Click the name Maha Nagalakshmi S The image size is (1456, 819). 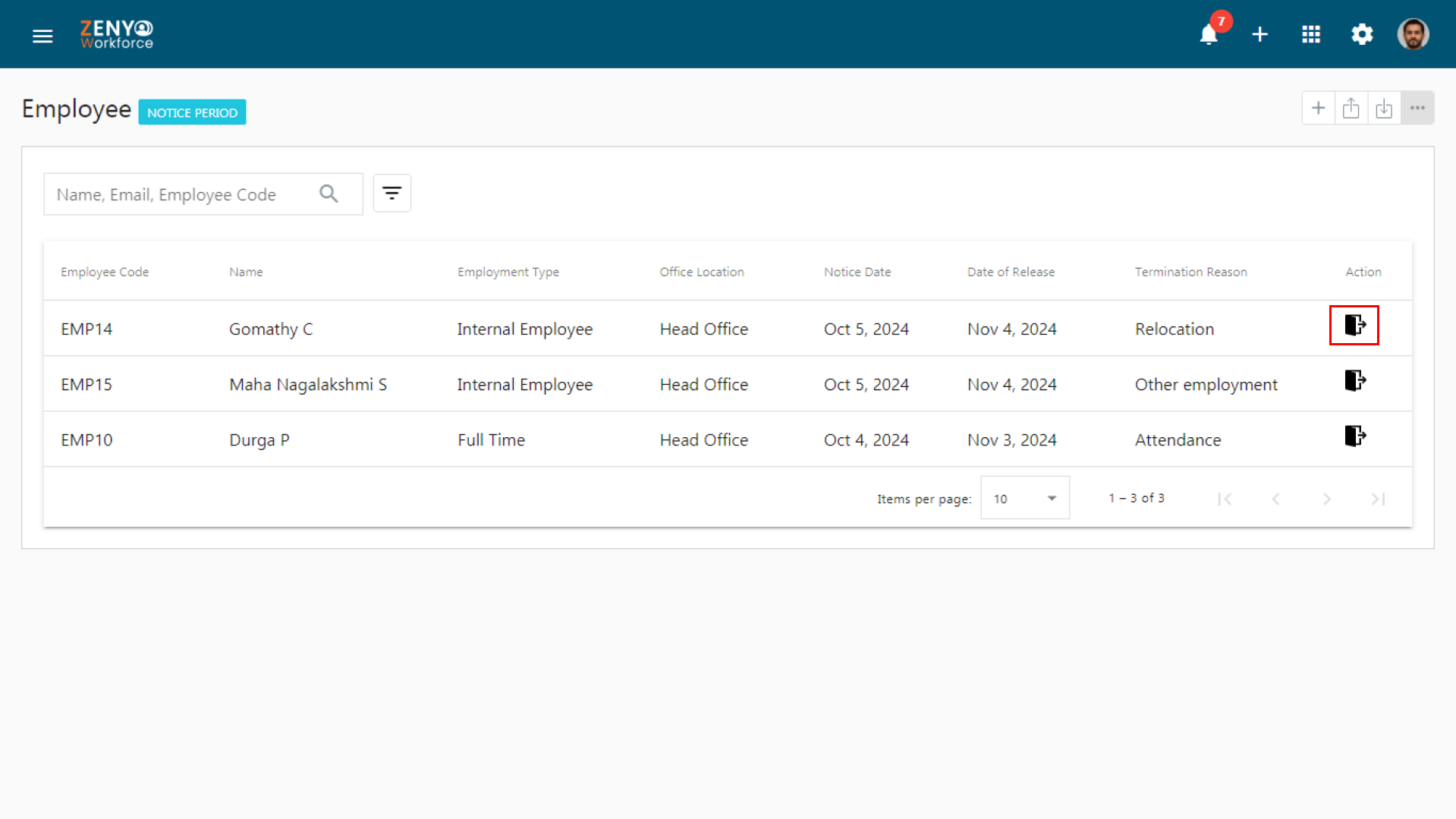click(308, 384)
